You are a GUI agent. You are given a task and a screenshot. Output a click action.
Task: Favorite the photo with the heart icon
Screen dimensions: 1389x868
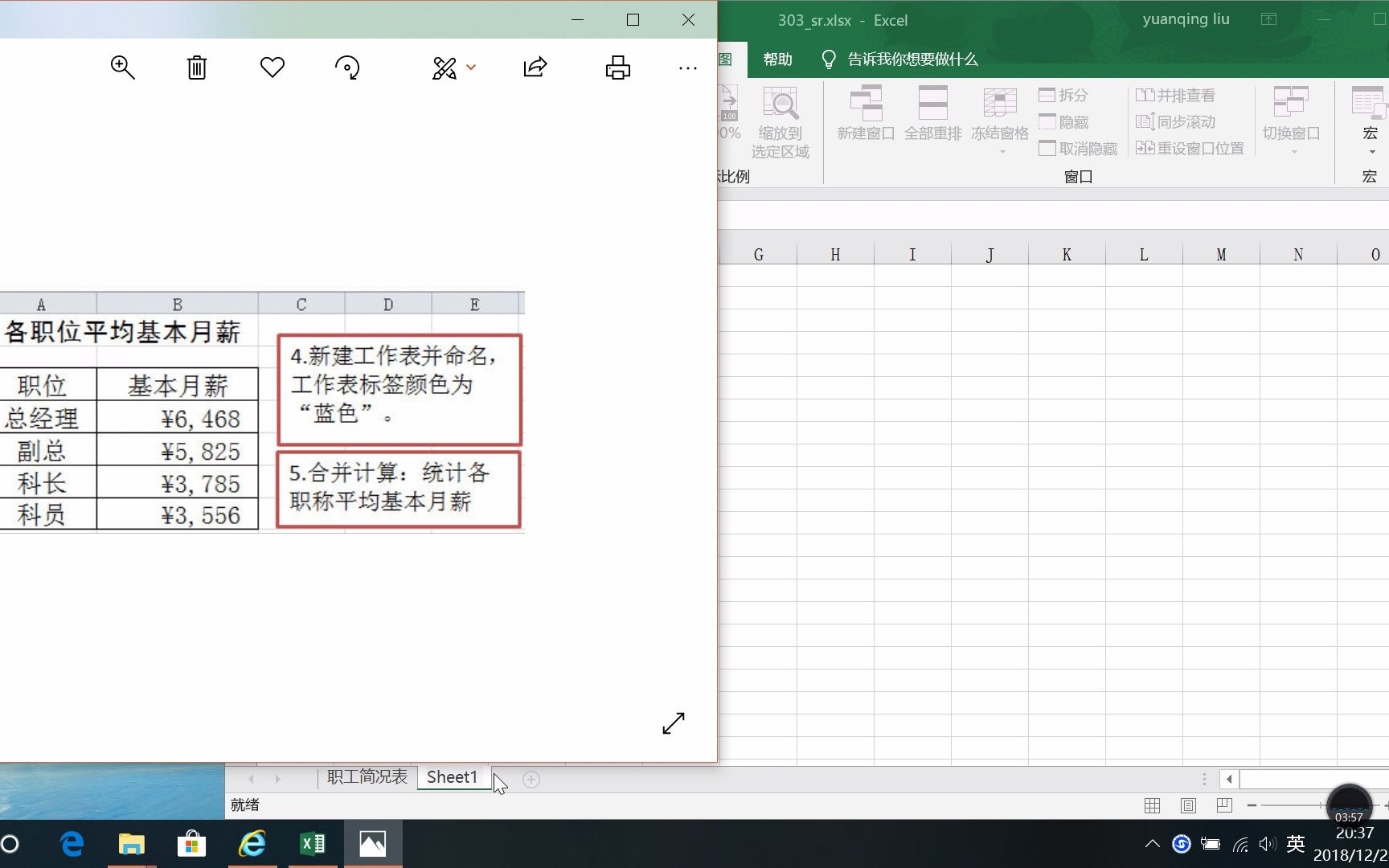[272, 68]
